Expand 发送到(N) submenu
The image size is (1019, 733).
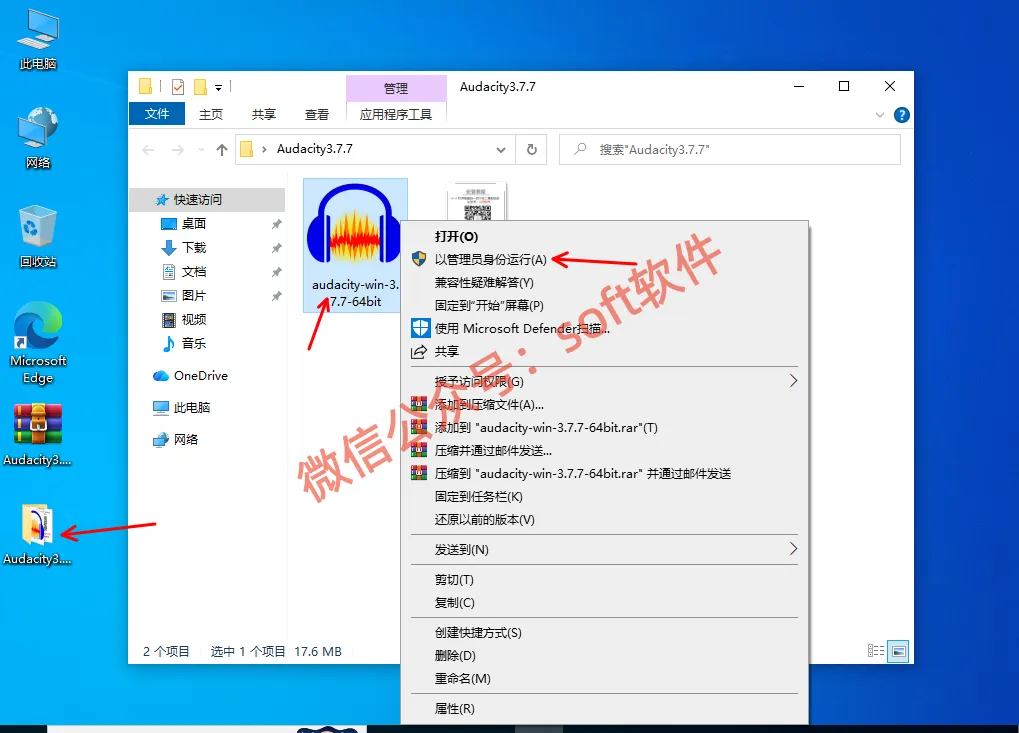pos(604,550)
